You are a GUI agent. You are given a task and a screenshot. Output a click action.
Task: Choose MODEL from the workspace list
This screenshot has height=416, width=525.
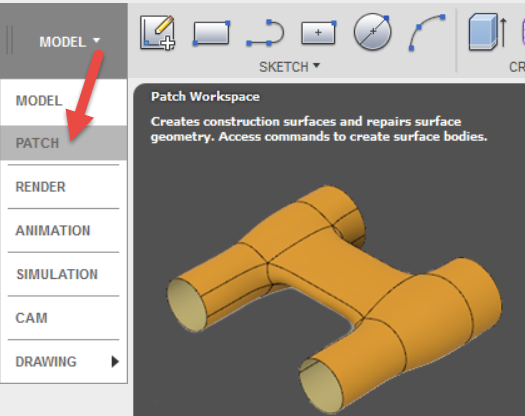tap(64, 101)
